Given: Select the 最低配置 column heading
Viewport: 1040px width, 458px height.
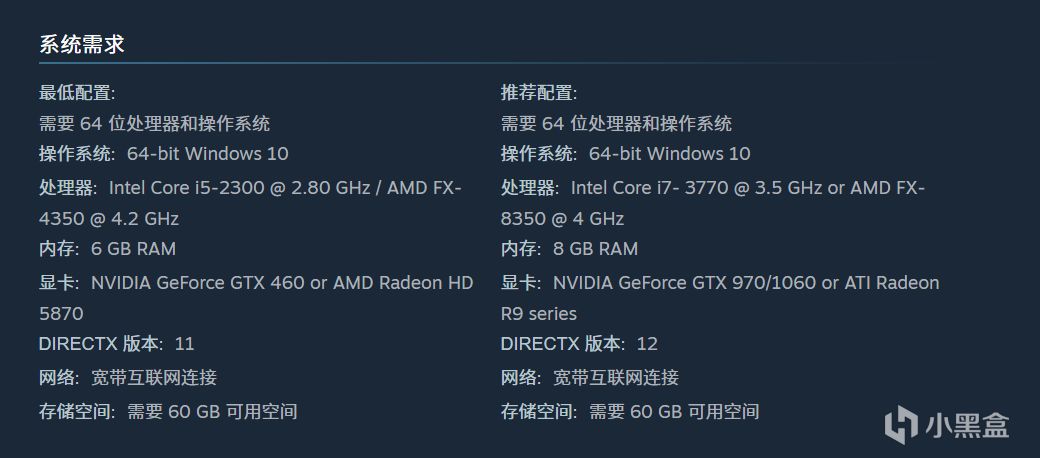Looking at the screenshot, I should pos(77,93).
